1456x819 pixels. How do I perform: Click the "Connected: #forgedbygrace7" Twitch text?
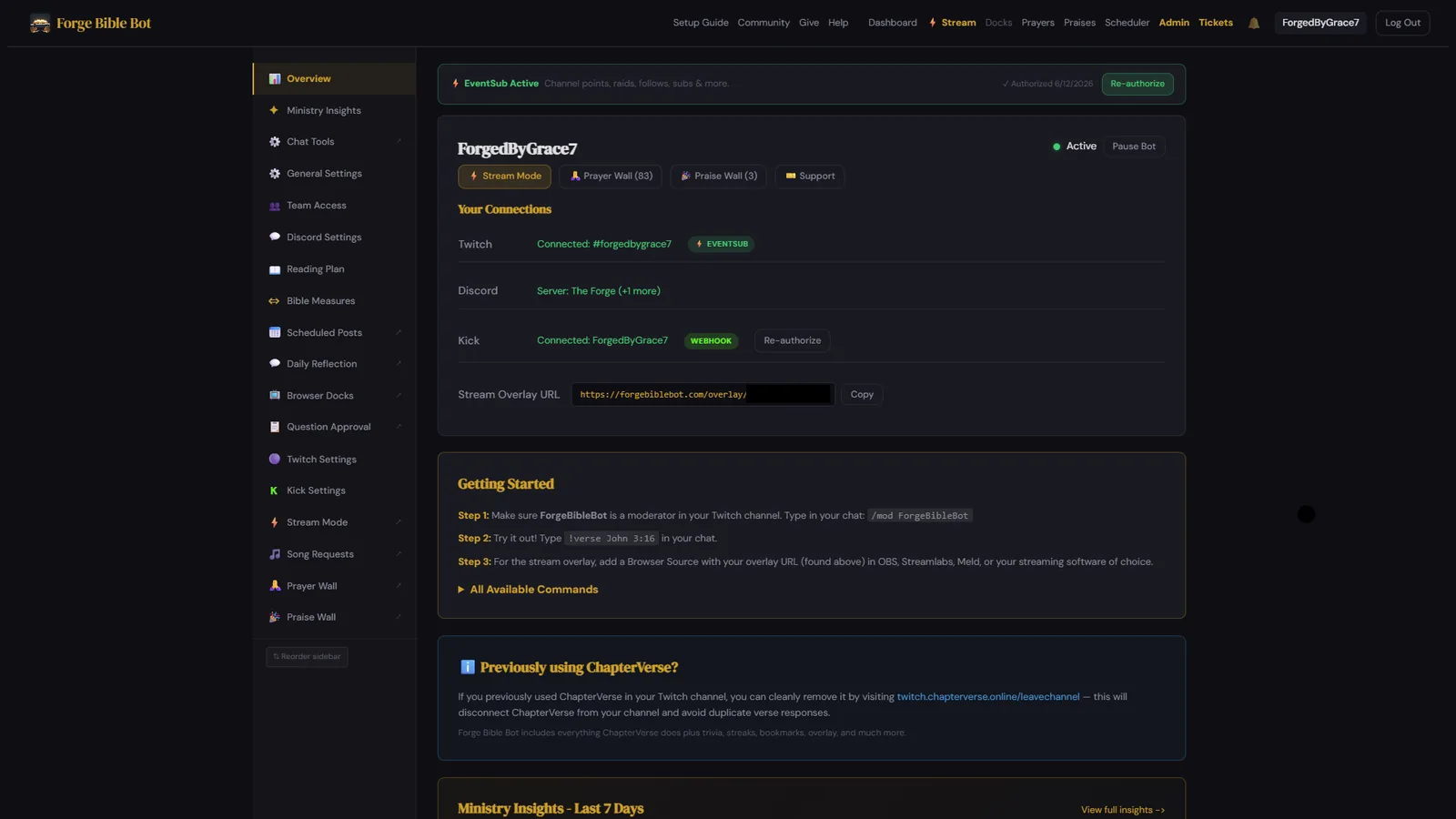click(604, 244)
